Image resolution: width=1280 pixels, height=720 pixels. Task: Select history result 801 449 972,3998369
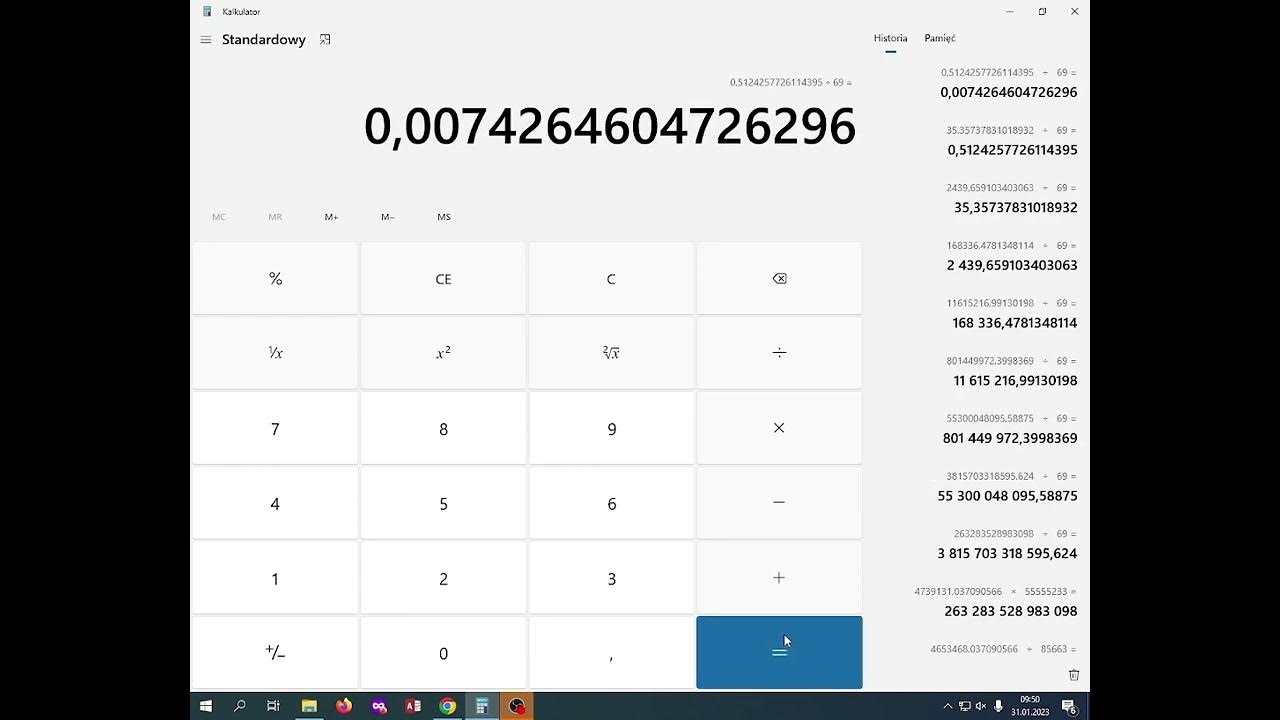pyautogui.click(x=1010, y=438)
